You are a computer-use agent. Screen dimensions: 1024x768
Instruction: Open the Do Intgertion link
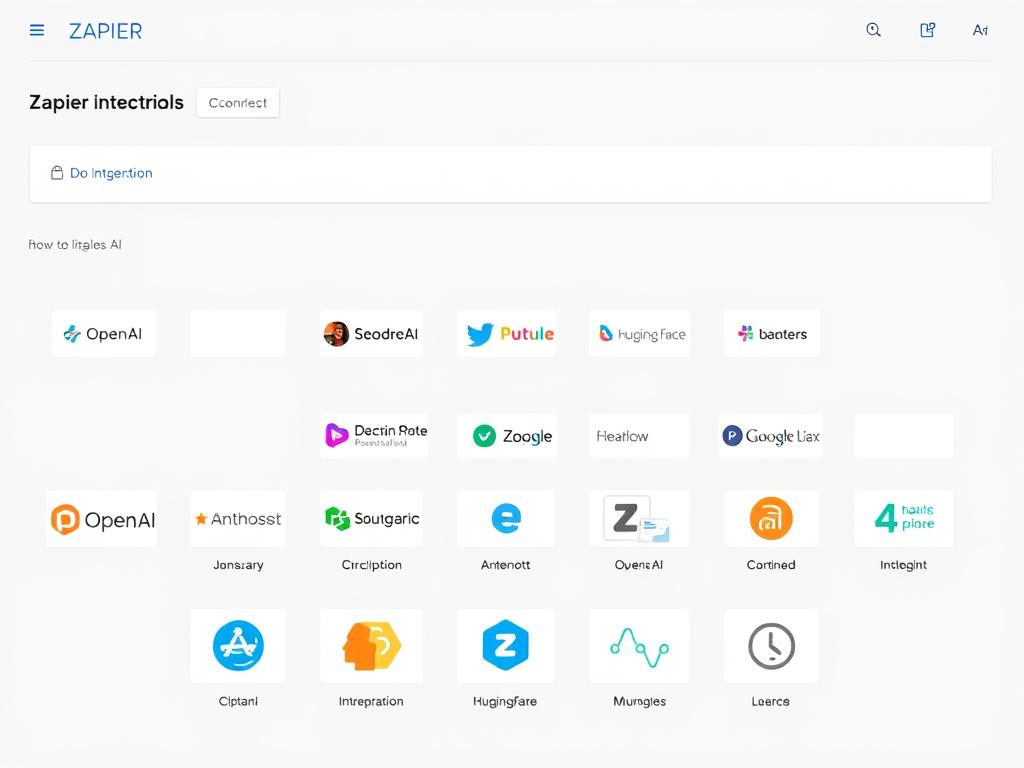[111, 173]
